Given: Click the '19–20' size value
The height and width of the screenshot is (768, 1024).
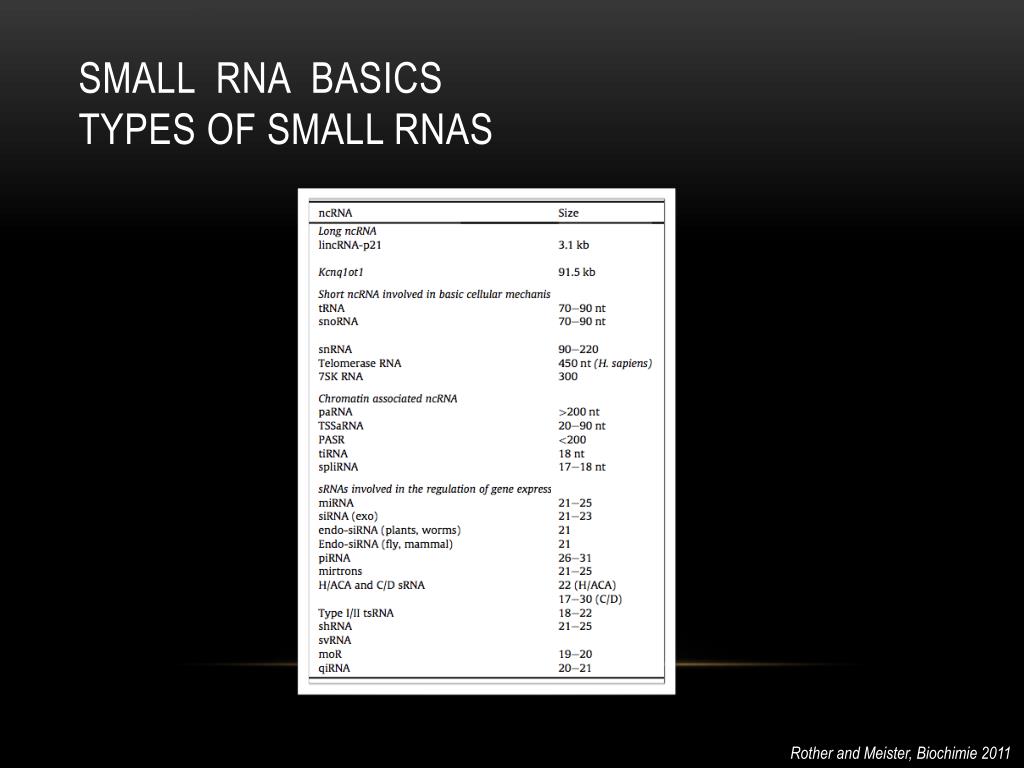Looking at the screenshot, I should pyautogui.click(x=575, y=654).
